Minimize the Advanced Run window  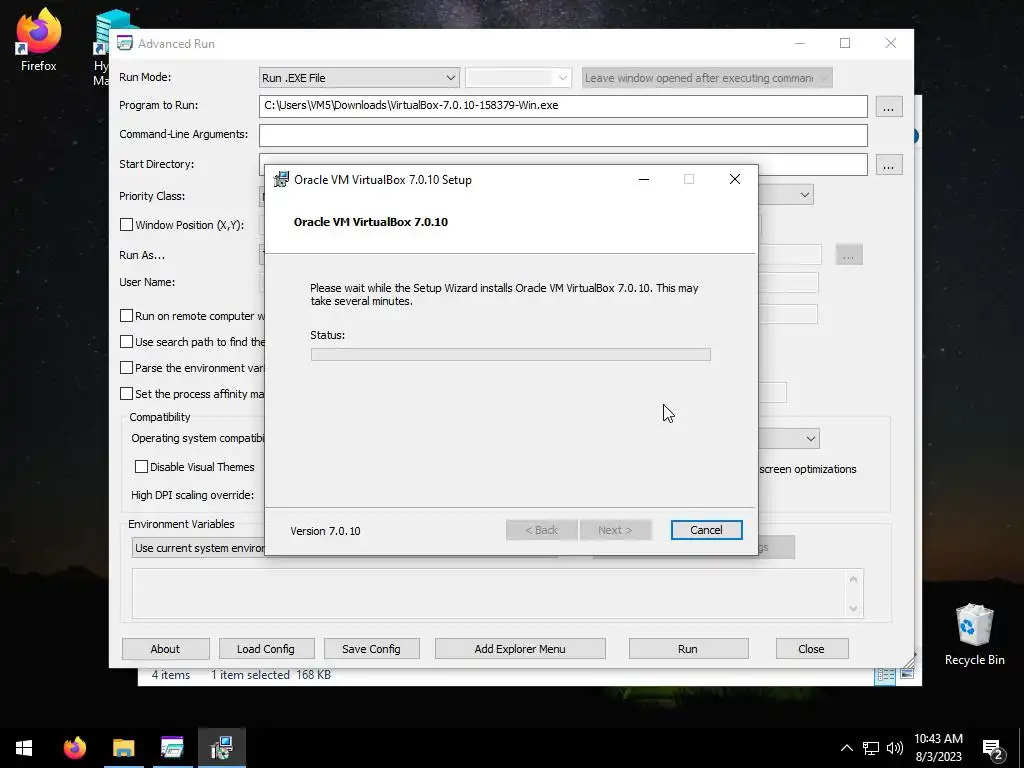(x=800, y=43)
